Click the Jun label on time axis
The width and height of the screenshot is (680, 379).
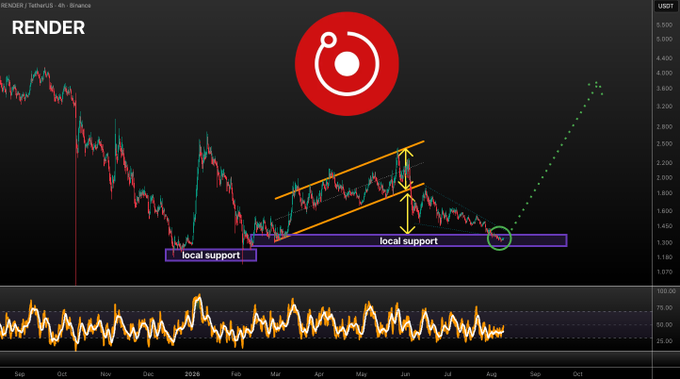click(405, 374)
